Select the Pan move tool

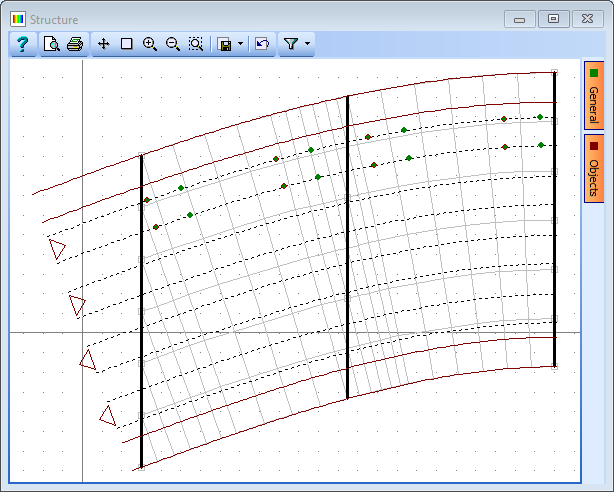(x=104, y=44)
